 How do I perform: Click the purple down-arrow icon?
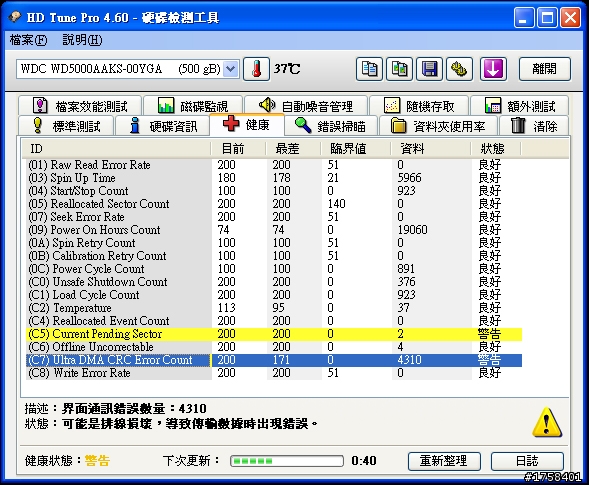pyautogui.click(x=493, y=69)
